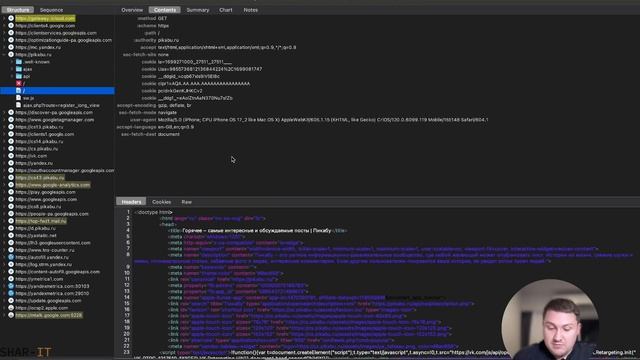Viewport: 640px width, 360px height.
Task: Expand https://www.googletagmanager.com host
Action: (x=4, y=120)
